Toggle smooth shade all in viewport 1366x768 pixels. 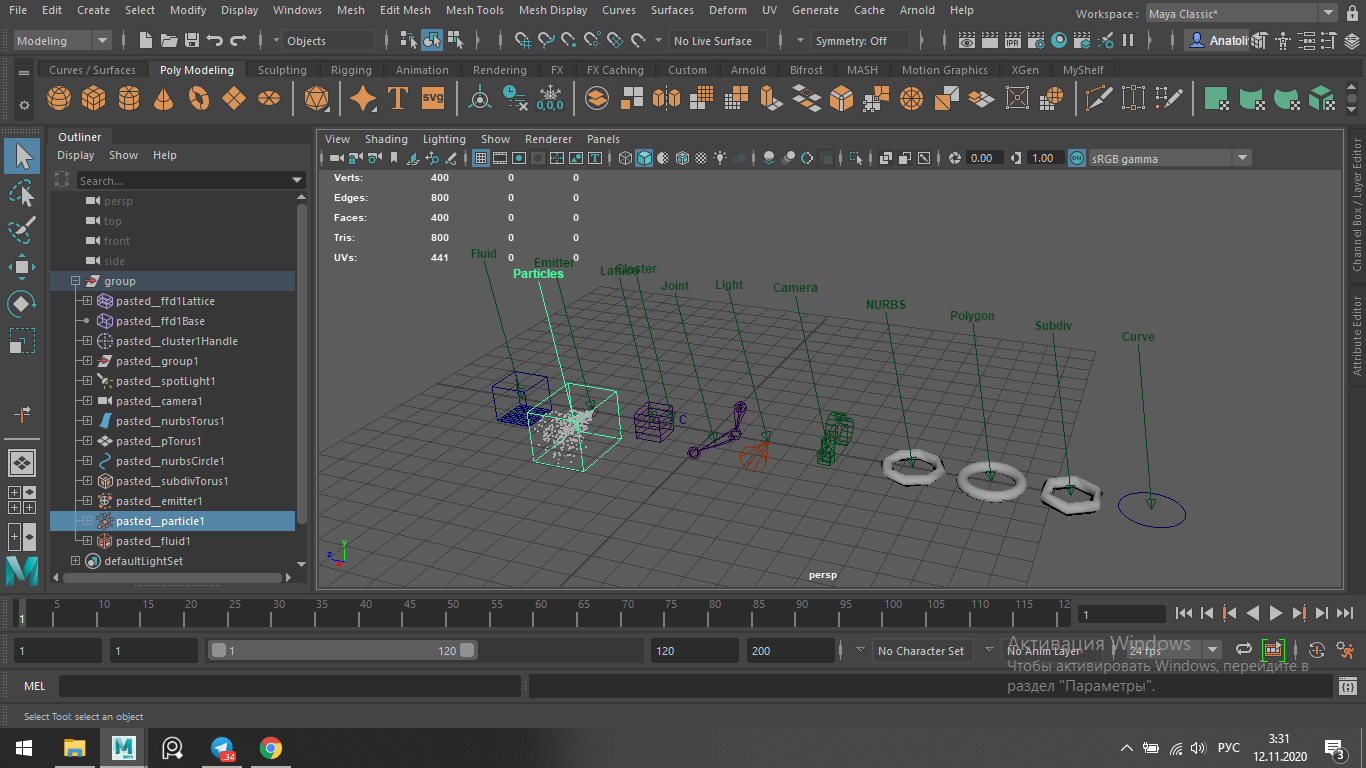(x=644, y=158)
